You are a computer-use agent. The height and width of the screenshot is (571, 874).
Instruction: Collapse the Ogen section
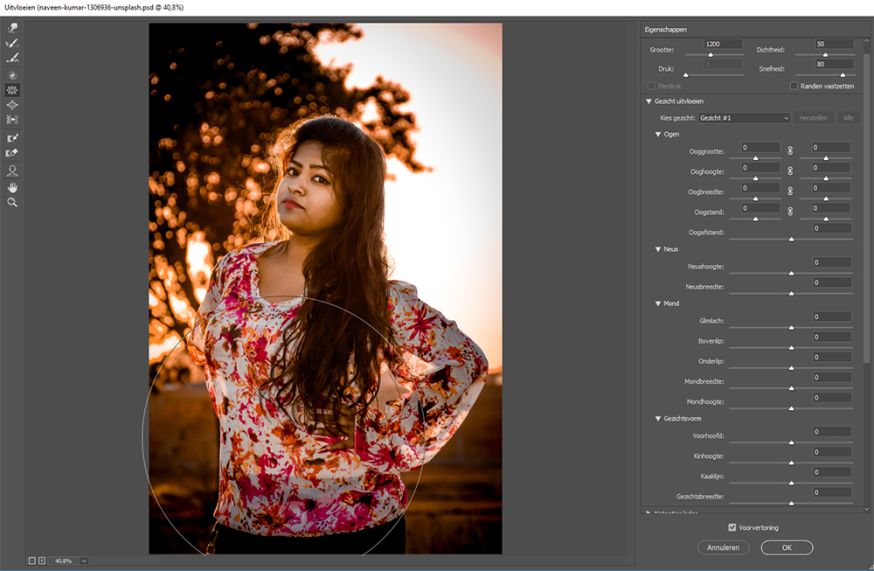tap(658, 134)
